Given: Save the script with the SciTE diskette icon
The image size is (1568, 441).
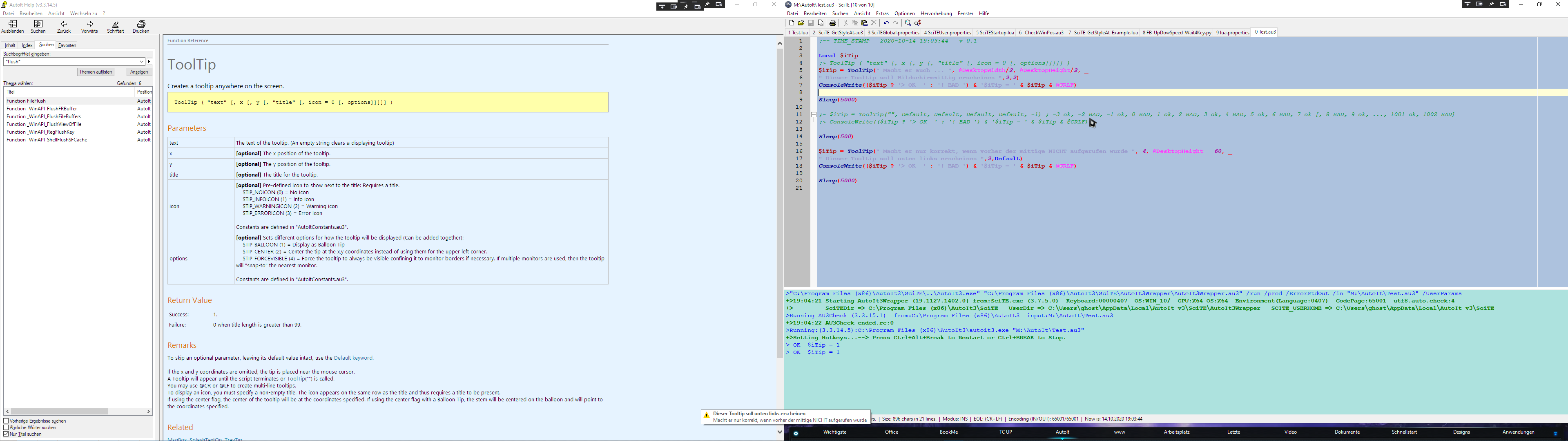Looking at the screenshot, I should 811,23.
